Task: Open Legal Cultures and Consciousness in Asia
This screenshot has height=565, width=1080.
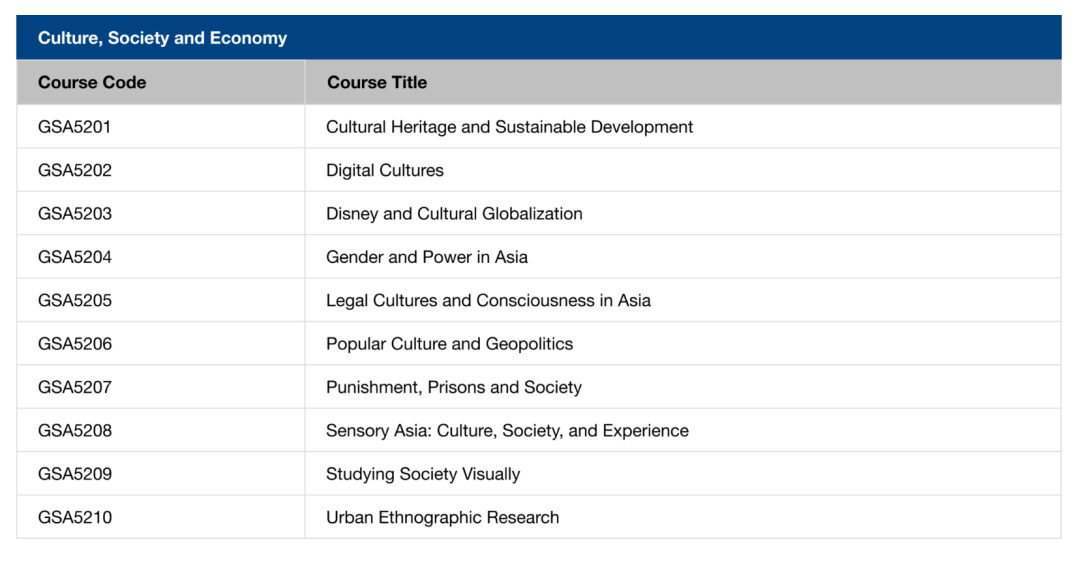Action: pos(488,300)
